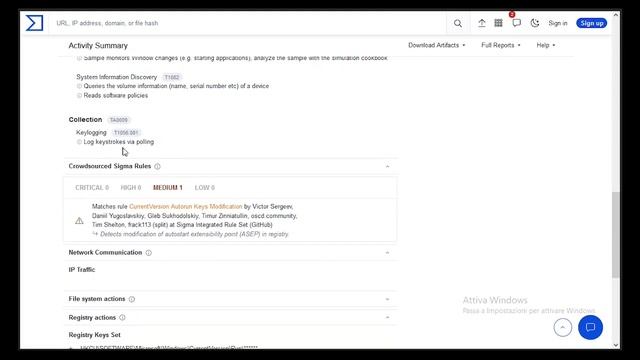This screenshot has height=360, width=640.
Task: Click 'Detects modification of autostart extensibility point' description
Action: click(194, 234)
